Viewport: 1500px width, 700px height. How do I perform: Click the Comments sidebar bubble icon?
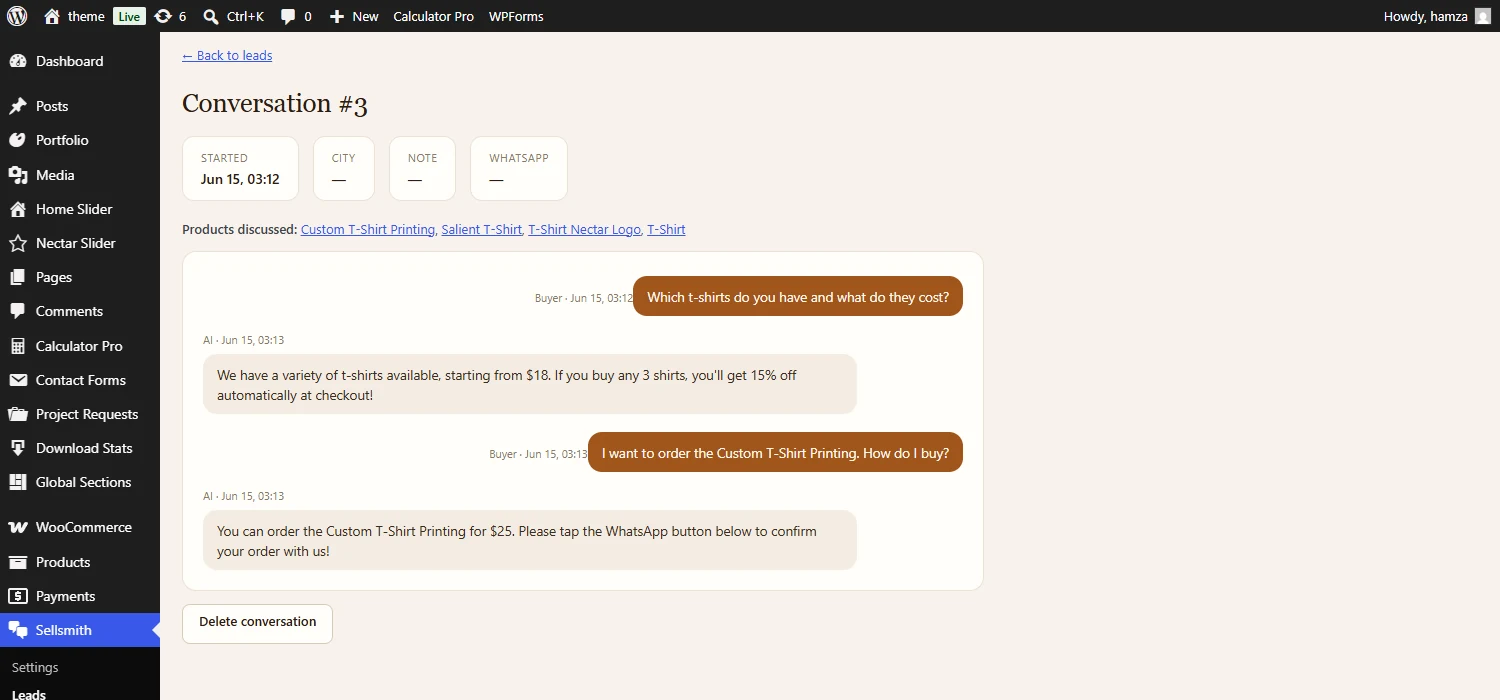click(x=17, y=311)
